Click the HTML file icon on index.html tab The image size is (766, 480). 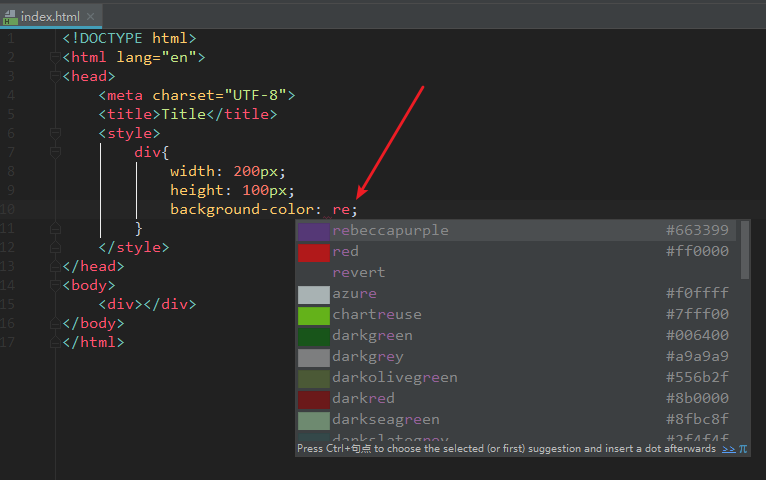pyautogui.click(x=10, y=17)
